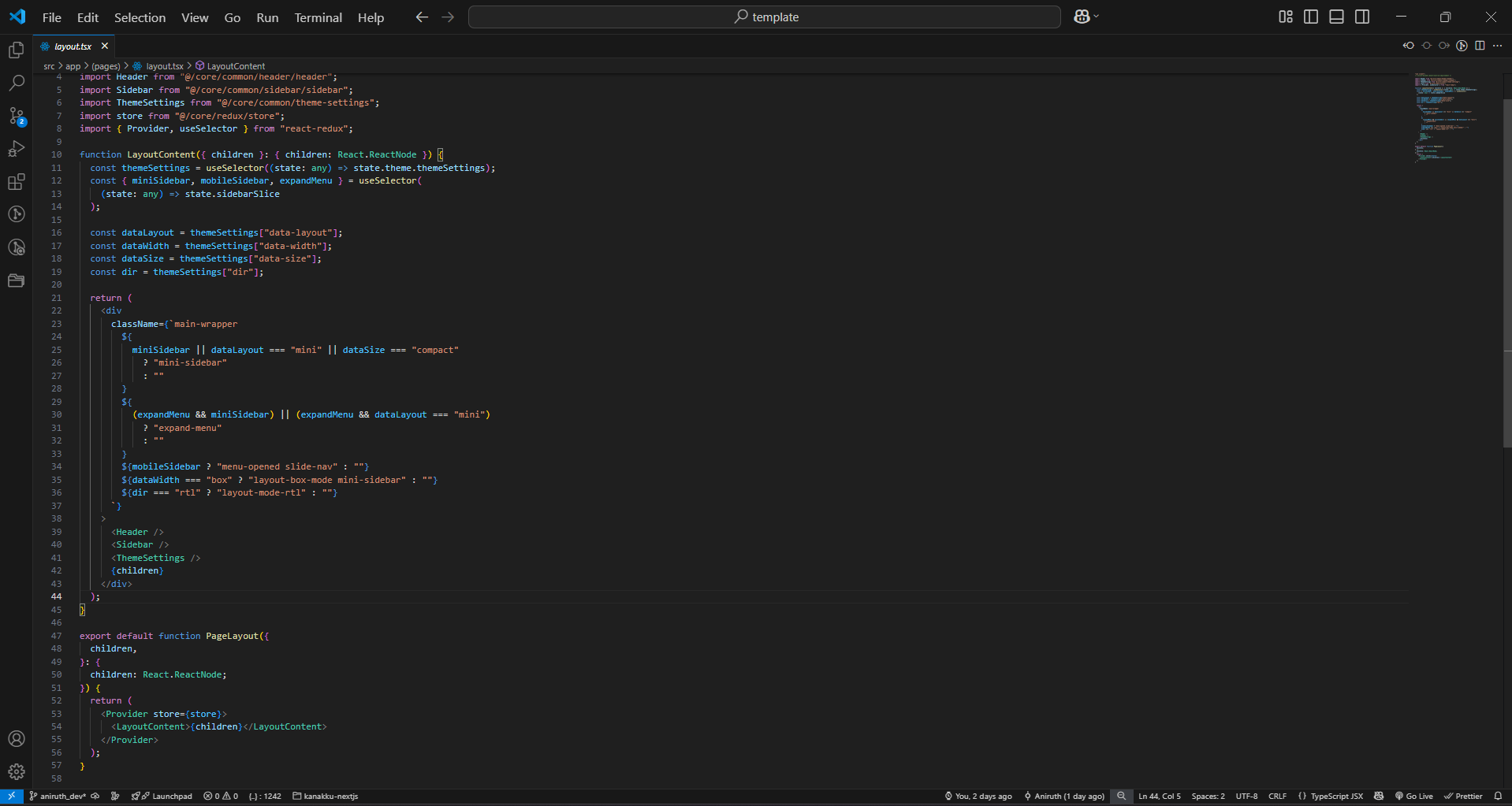
Task: Open the Help menu
Action: coord(371,17)
